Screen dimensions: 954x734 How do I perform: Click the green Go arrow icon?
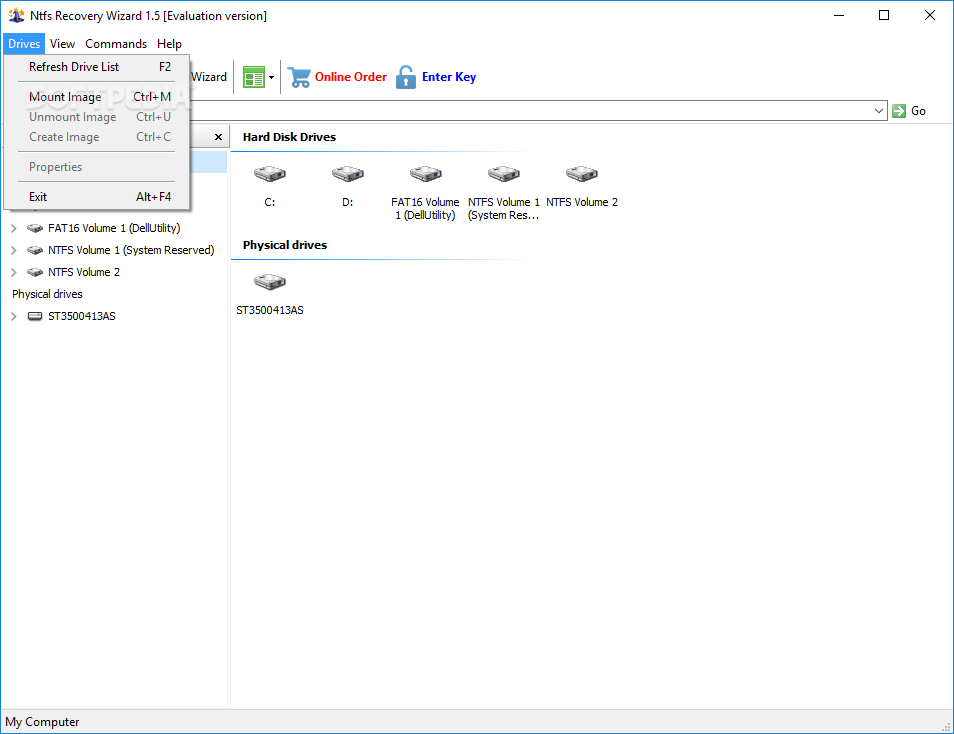(899, 111)
